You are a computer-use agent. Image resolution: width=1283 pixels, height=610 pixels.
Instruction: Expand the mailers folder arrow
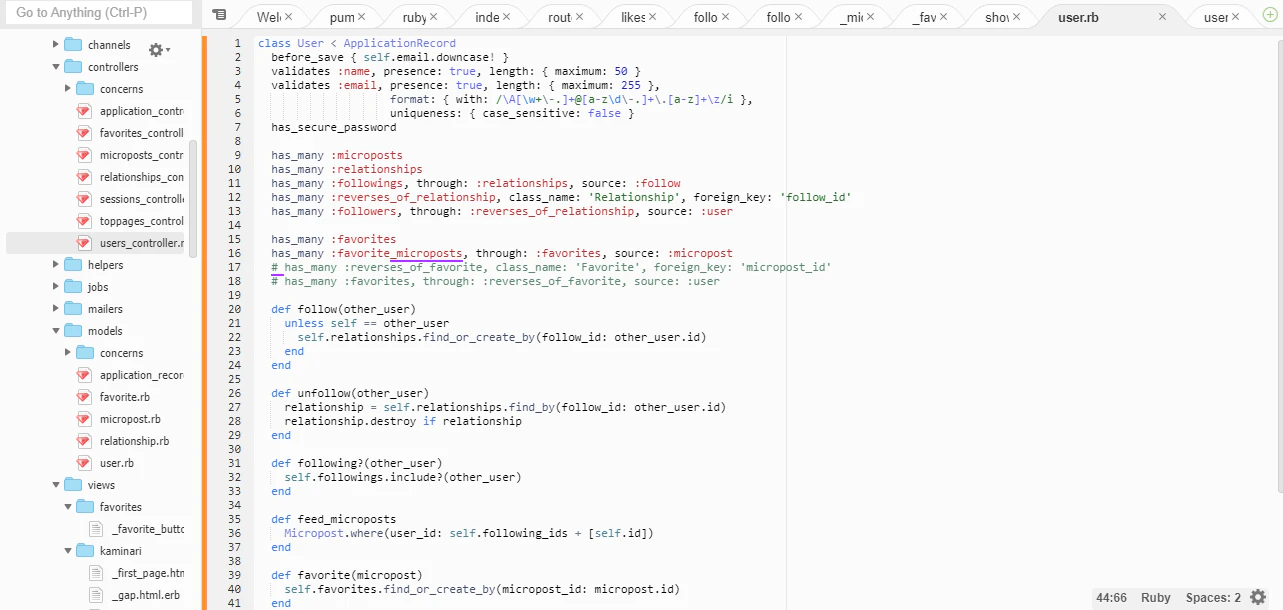click(55, 309)
